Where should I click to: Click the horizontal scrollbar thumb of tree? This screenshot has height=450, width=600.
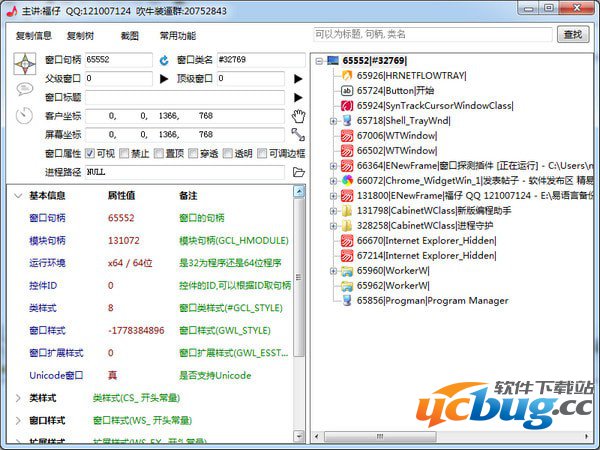pos(380,436)
